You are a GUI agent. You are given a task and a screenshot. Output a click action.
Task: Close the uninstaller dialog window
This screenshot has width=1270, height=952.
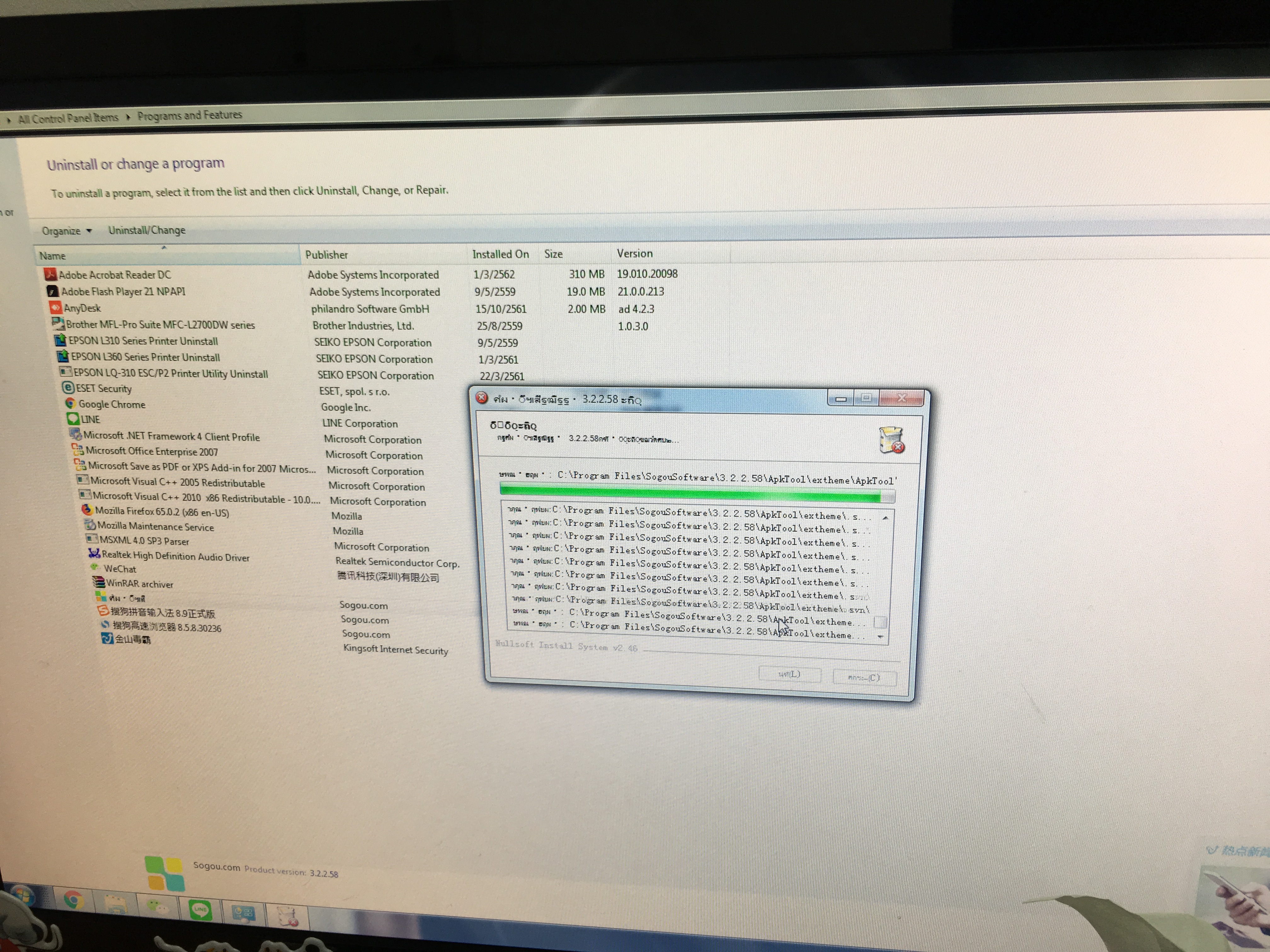(902, 398)
